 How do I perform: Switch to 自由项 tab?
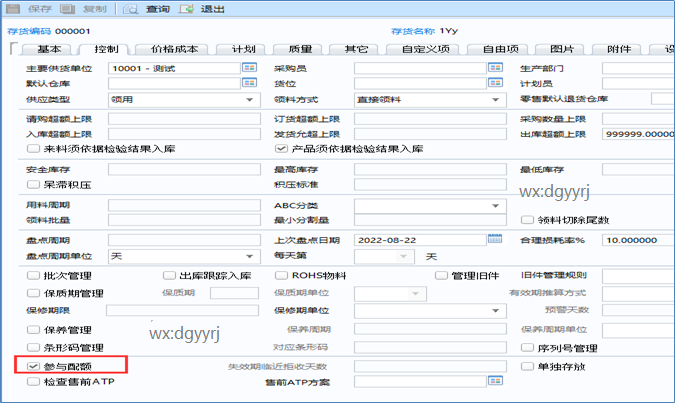pyautogui.click(x=500, y=49)
